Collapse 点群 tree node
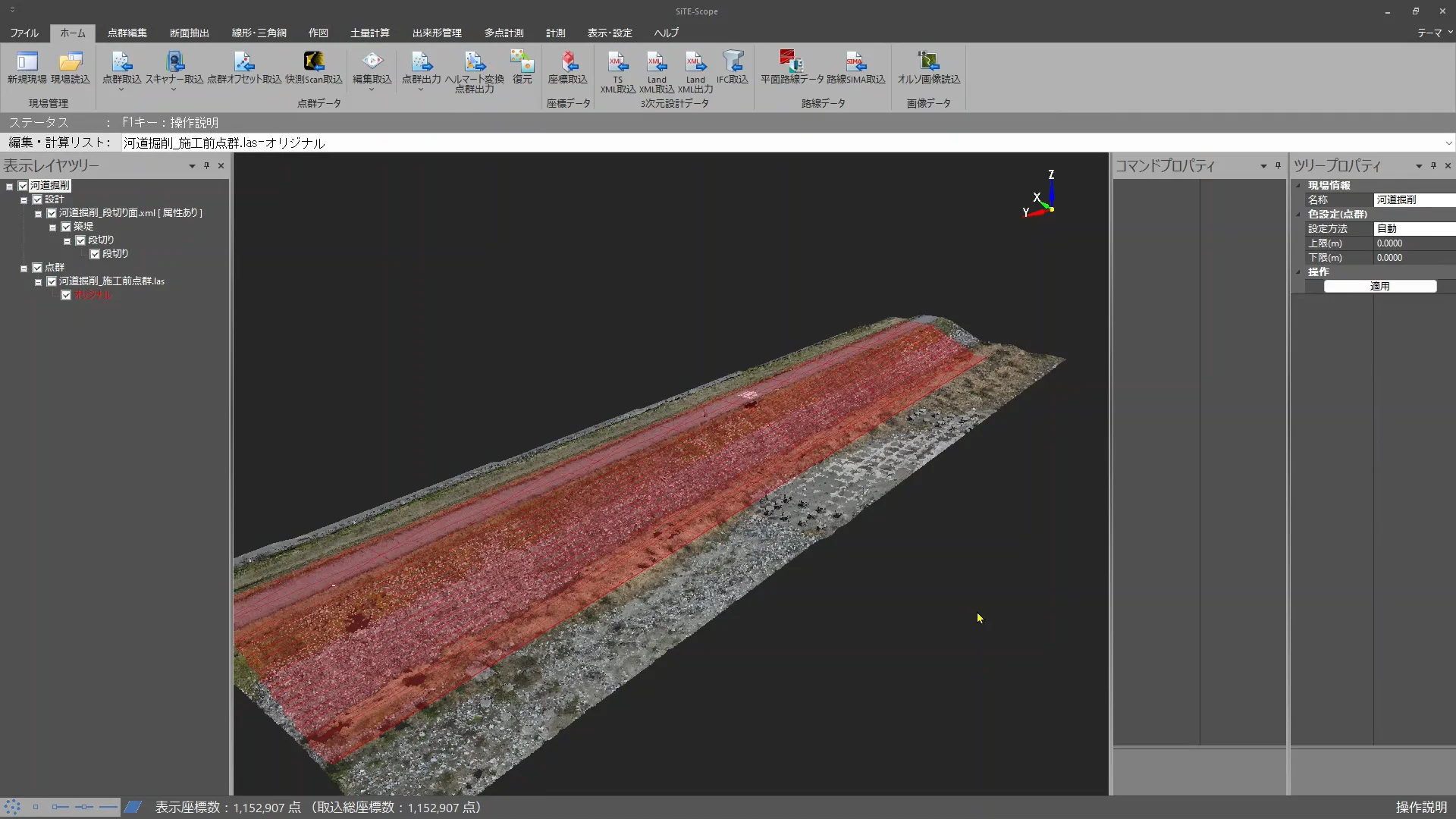Screen dimensions: 1456x819 [x=24, y=268]
